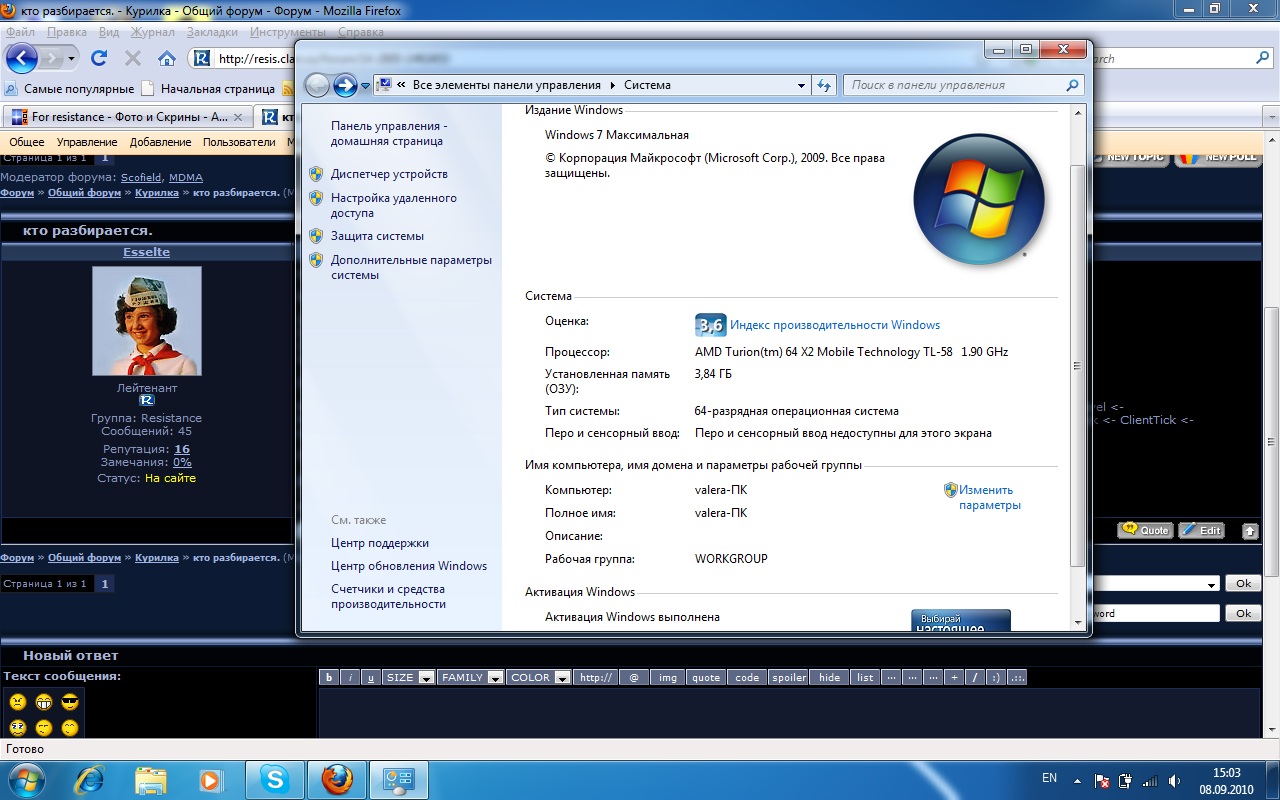The height and width of the screenshot is (800, 1280).
Task: Close the 'For resistance - Фото и Скрины' tab
Action: coord(237,117)
